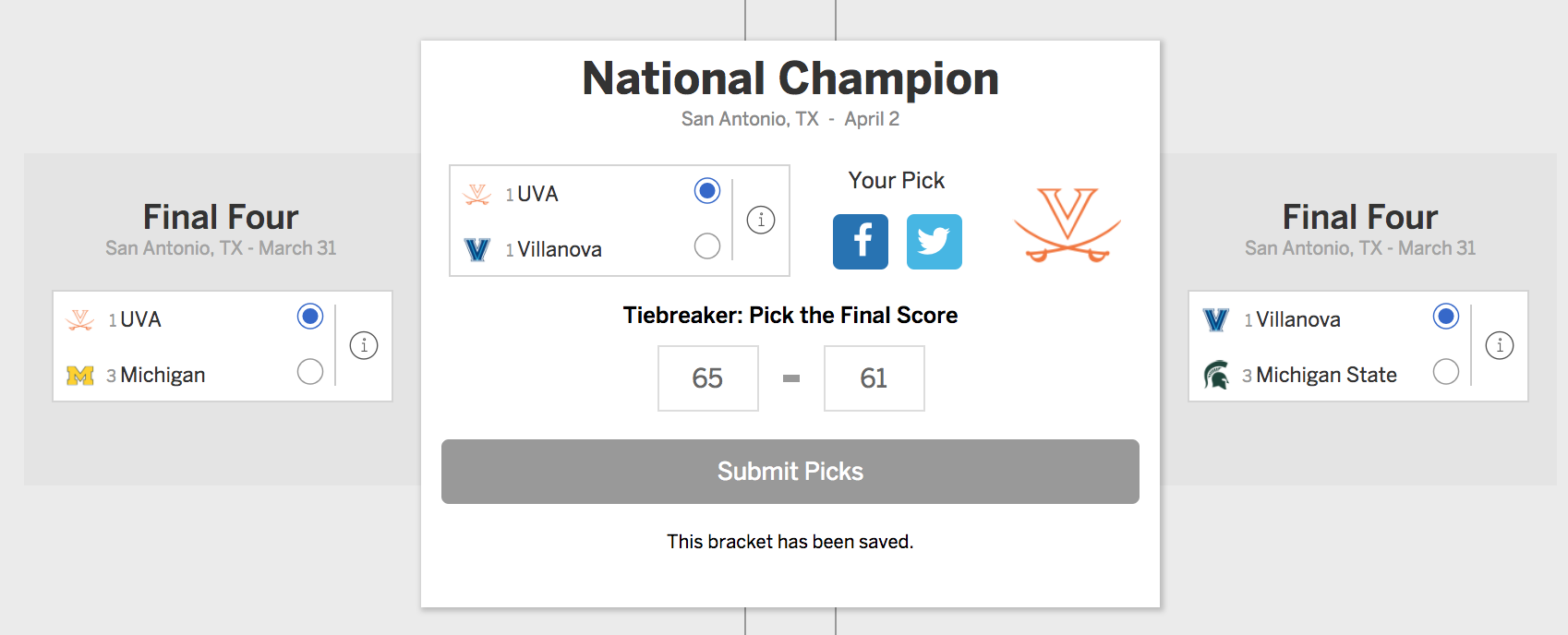
Task: Pick Michigan in the left Final Four
Action: pos(310,372)
